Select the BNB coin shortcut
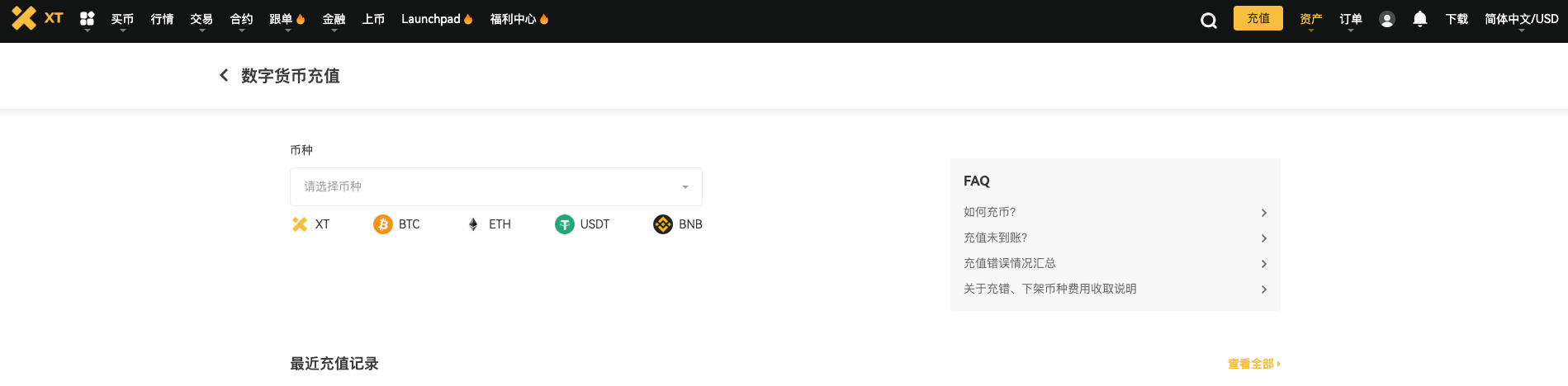The height and width of the screenshot is (386, 1568). [678, 224]
